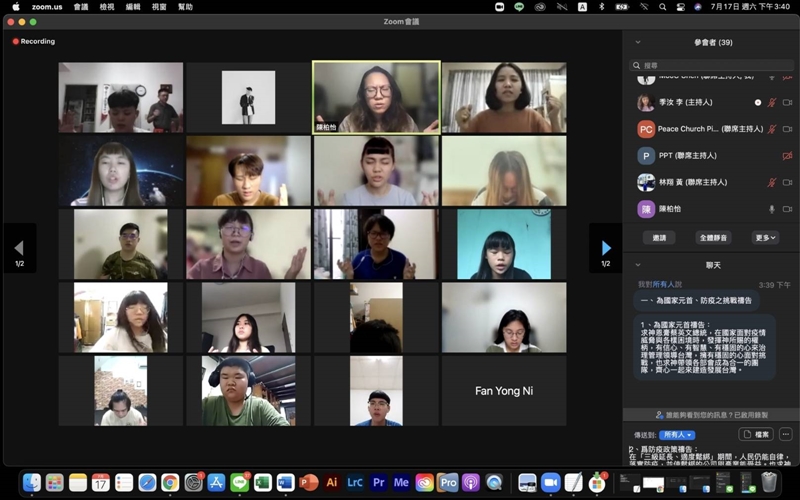Viewport: 800px width, 500px height.
Task: Select PPT (聯席主持人) participant row
Action: click(711, 156)
